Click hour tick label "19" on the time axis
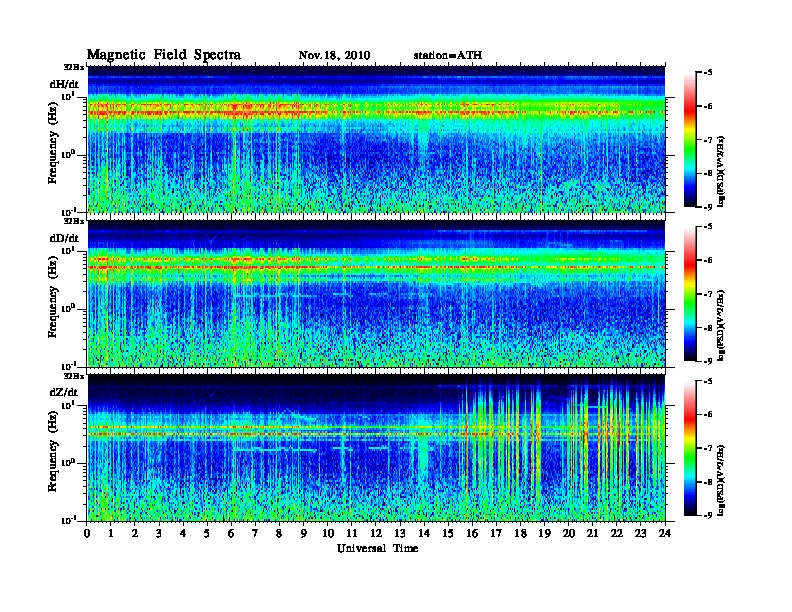 544,533
